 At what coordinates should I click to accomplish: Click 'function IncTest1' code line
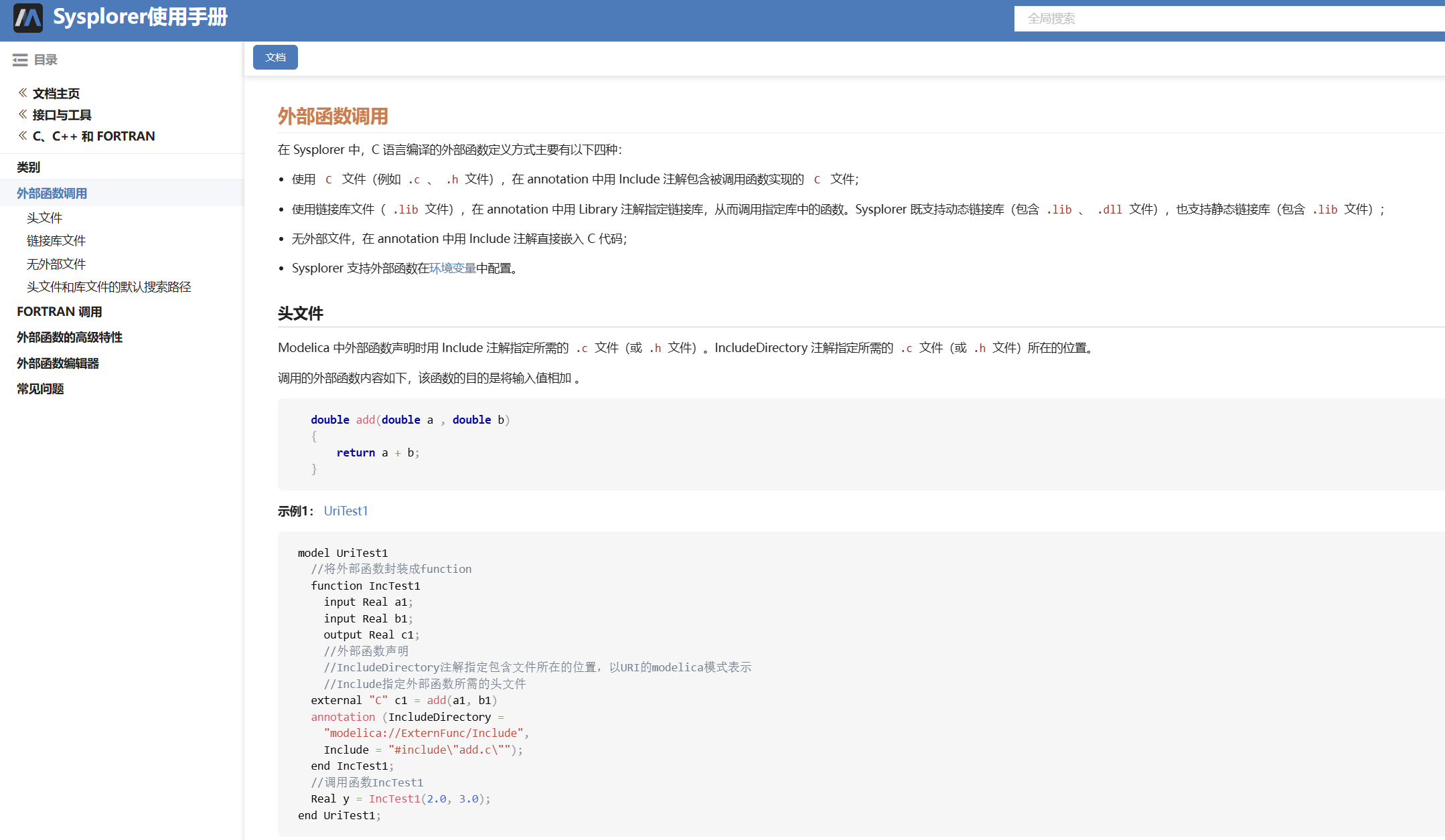coord(366,586)
